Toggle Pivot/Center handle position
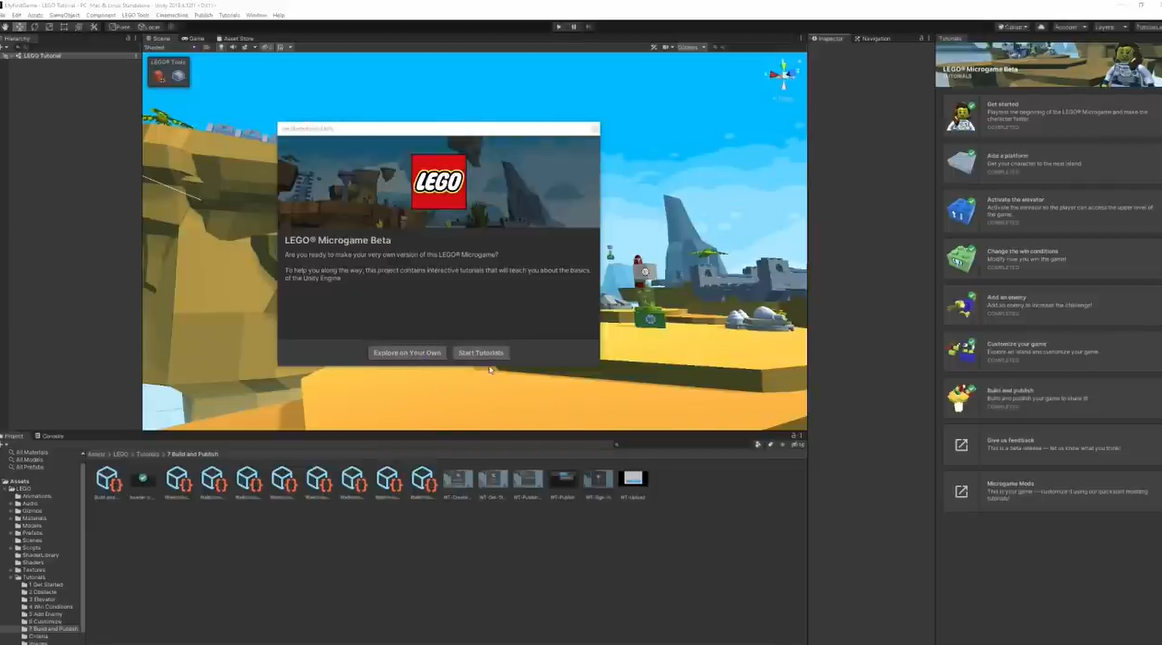The height and width of the screenshot is (645, 1162). pos(119,27)
